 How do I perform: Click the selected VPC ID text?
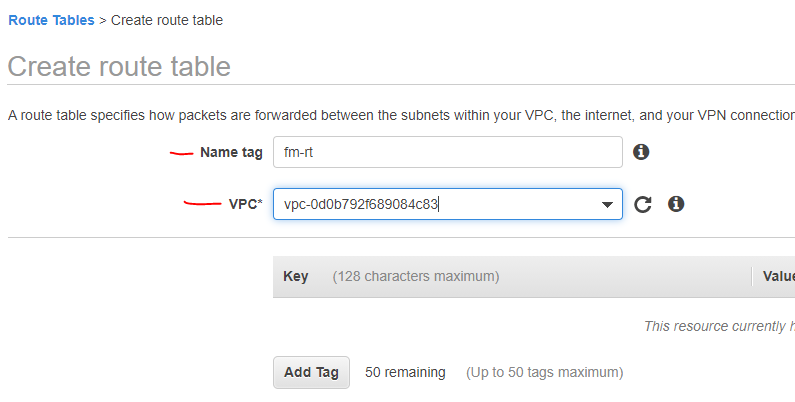coord(361,205)
